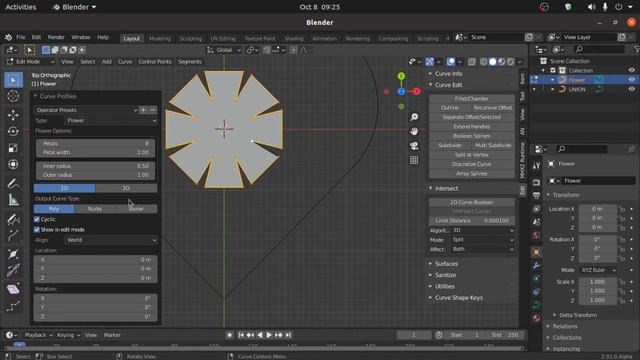Switch to the Modeling workspace tab
640x360 pixels.
pos(160,38)
